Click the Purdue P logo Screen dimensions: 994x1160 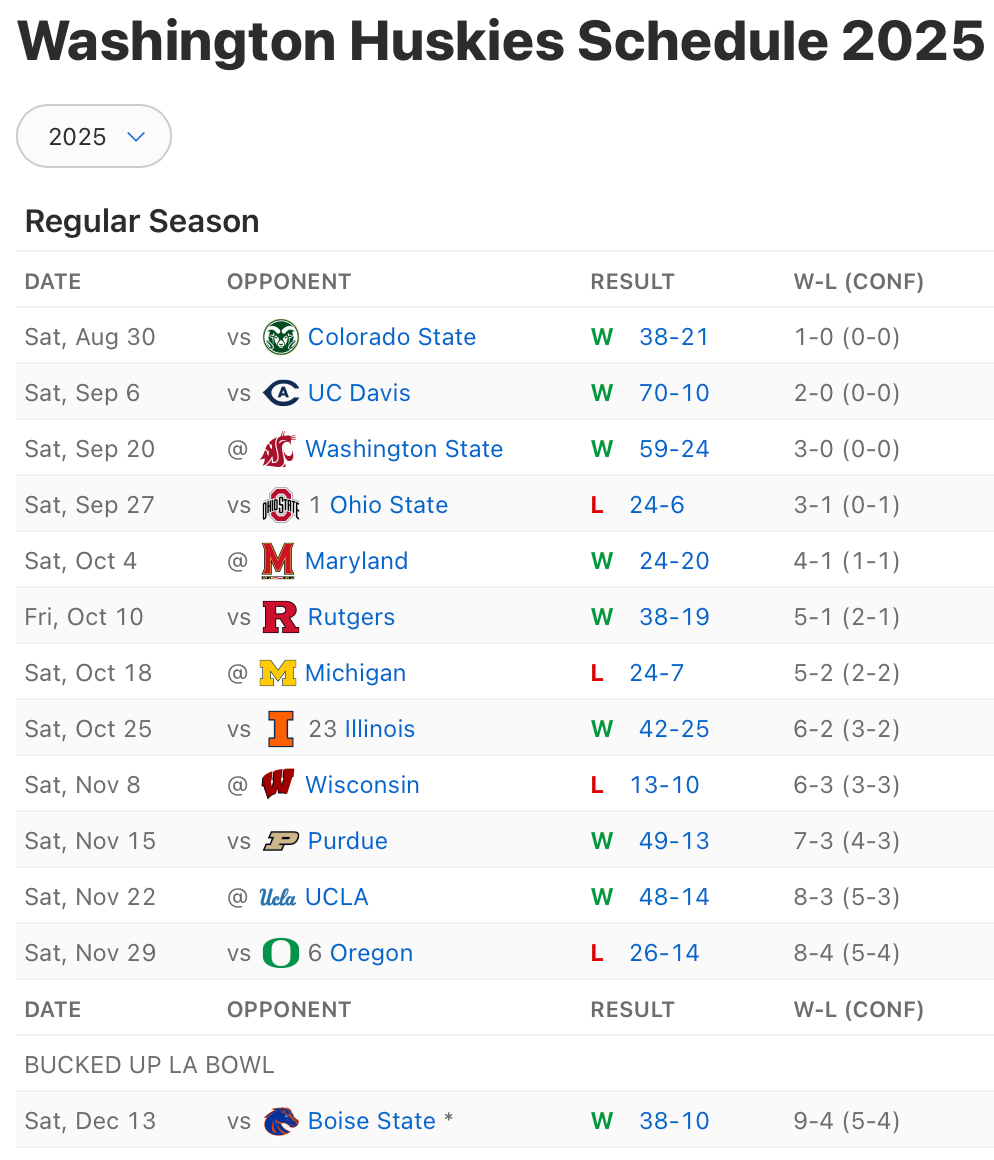[281, 841]
